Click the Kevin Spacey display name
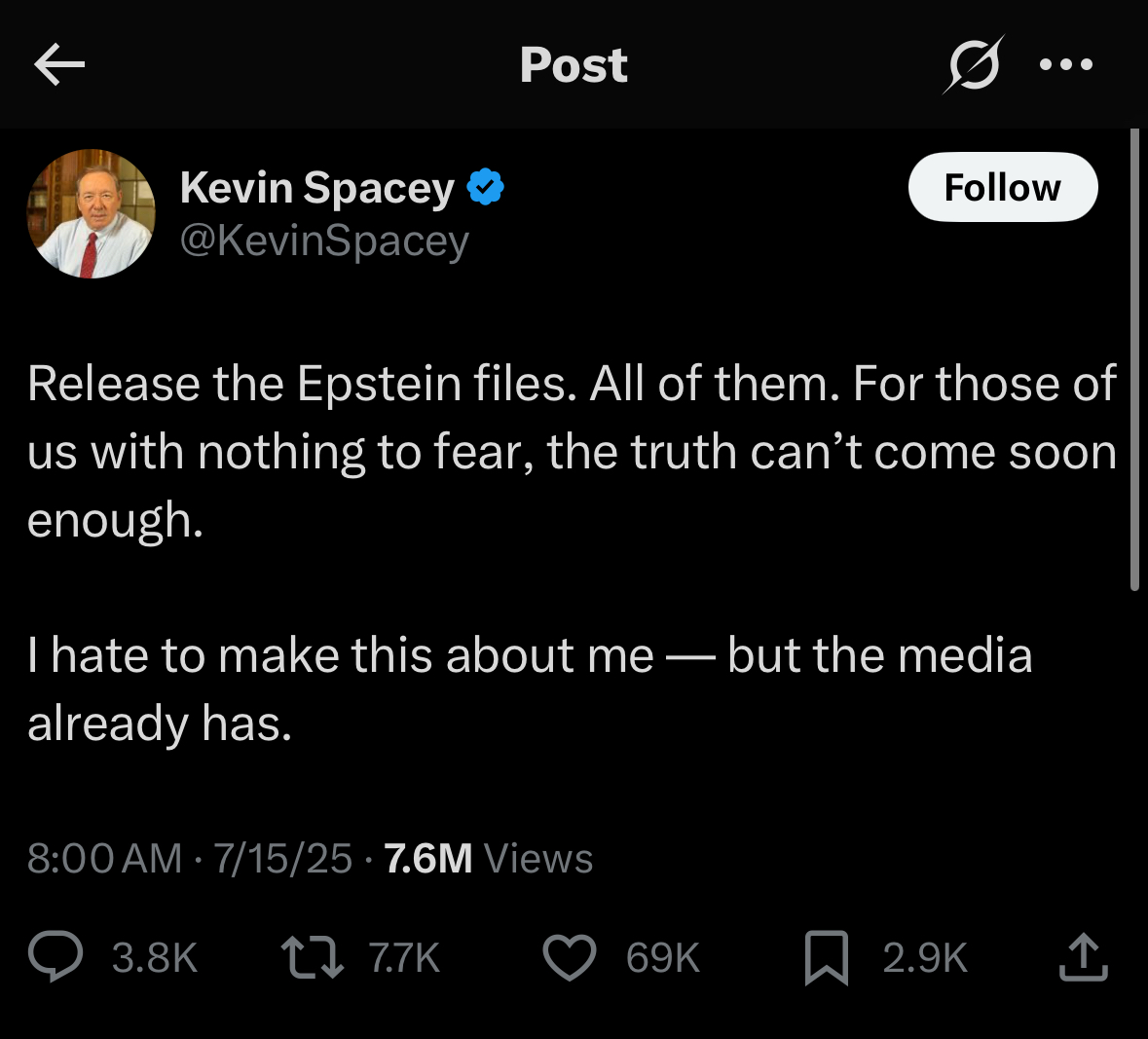The image size is (1148, 1039). pyautogui.click(x=317, y=187)
